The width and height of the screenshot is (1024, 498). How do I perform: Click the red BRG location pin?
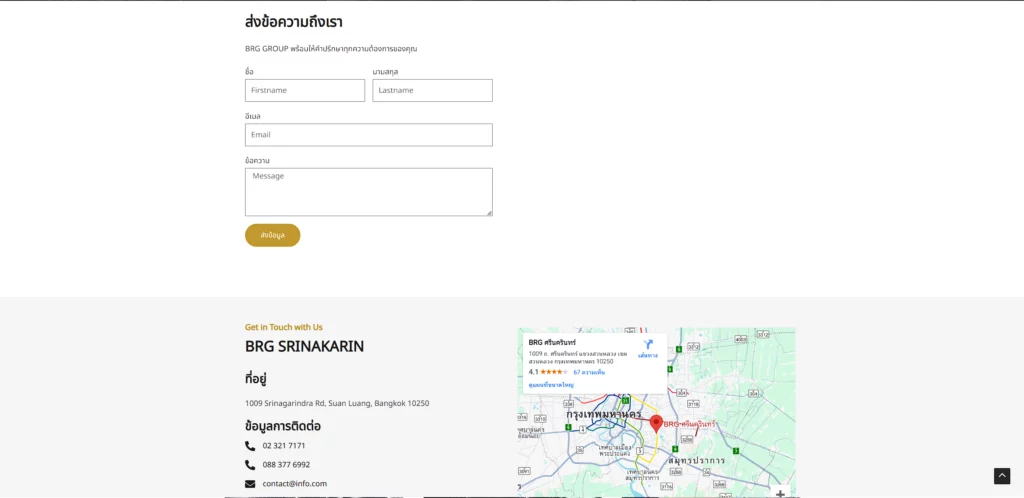656,423
